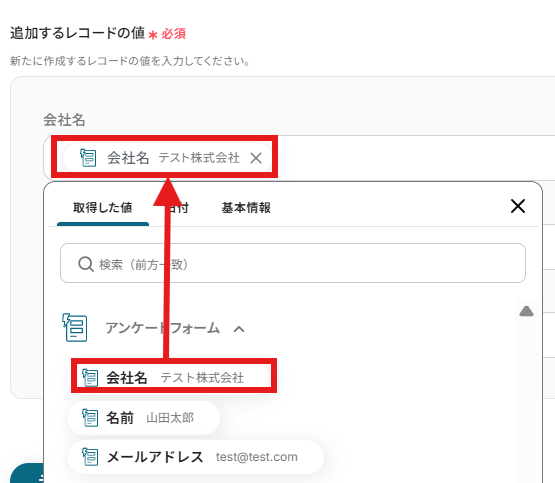555x483 pixels.
Task: Click the scroll-up arrow in the list
Action: pyautogui.click(x=526, y=311)
